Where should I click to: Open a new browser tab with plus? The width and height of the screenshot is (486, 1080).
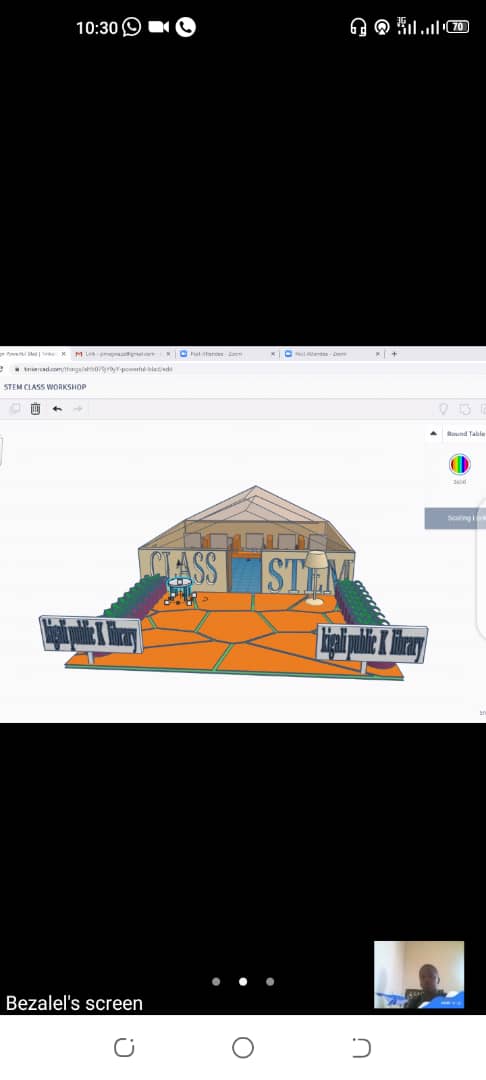394,354
